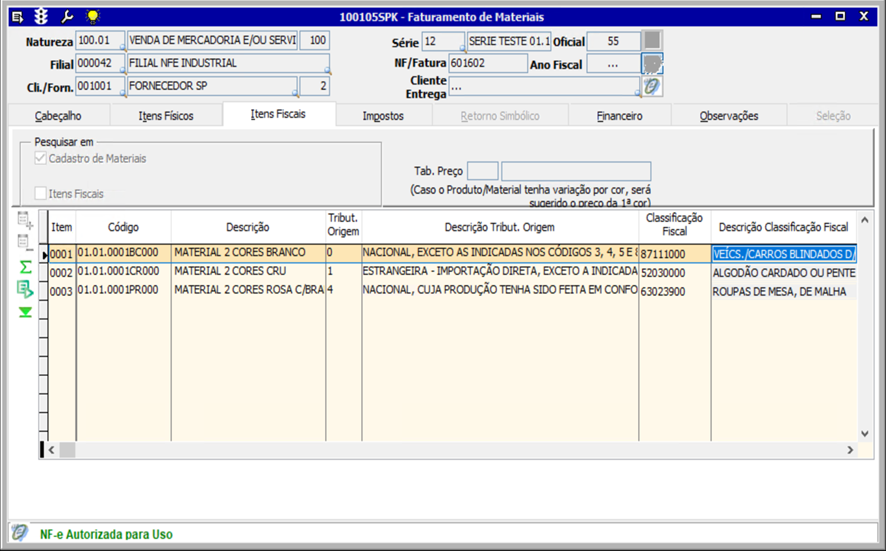
Task: Click classification cell 87111000
Action: click(675, 254)
